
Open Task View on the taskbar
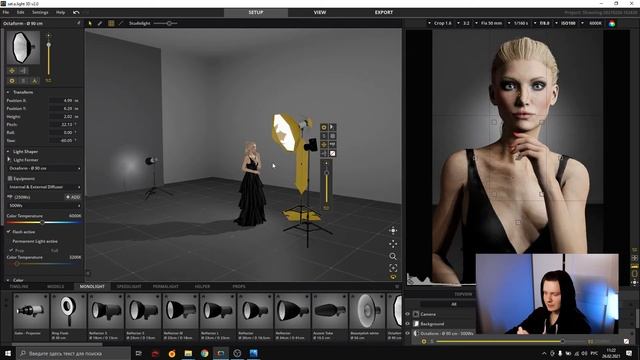[x=139, y=353]
